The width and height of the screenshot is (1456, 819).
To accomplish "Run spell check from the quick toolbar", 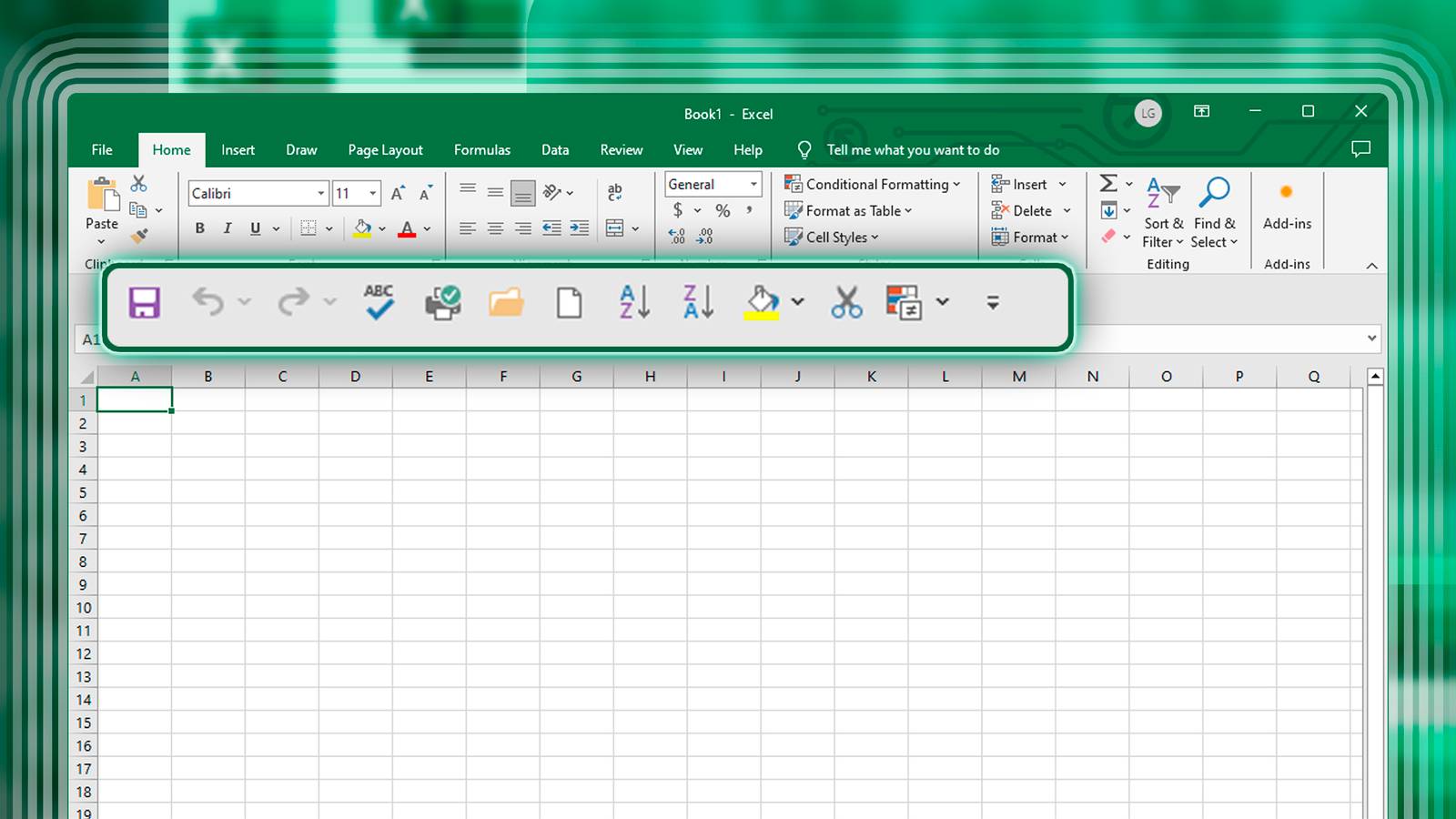I will pyautogui.click(x=377, y=302).
